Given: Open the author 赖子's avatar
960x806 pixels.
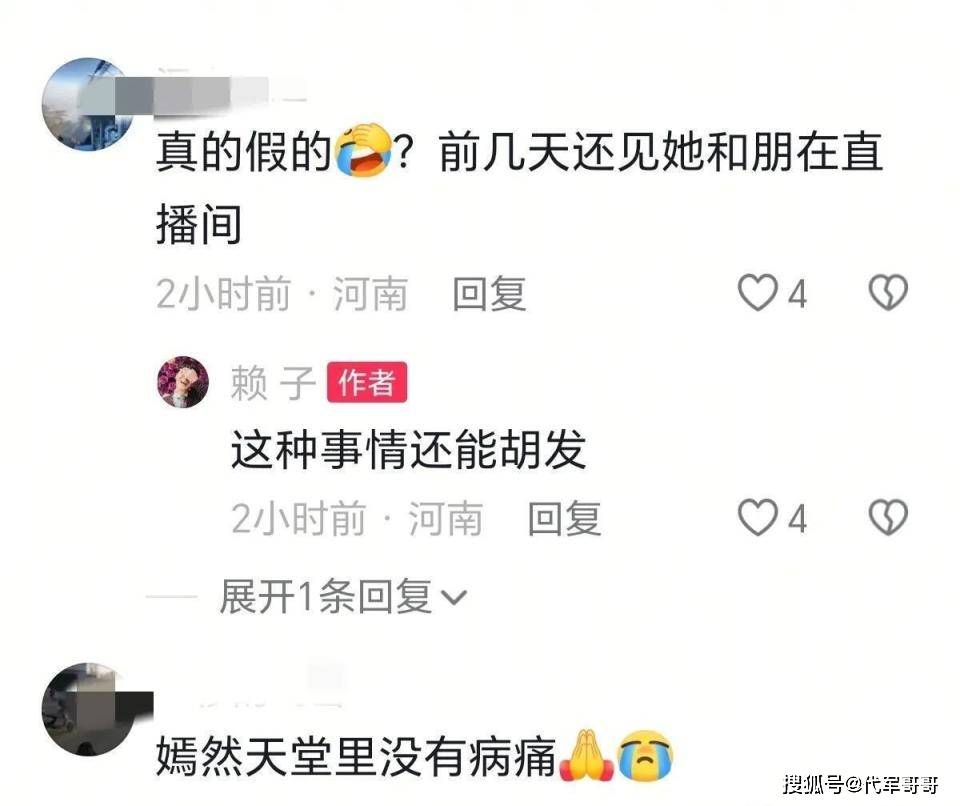Looking at the screenshot, I should point(183,382).
